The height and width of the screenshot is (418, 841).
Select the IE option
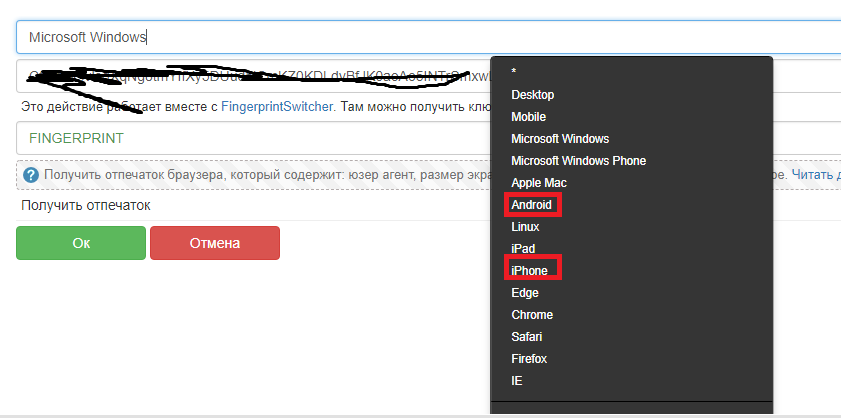click(517, 381)
